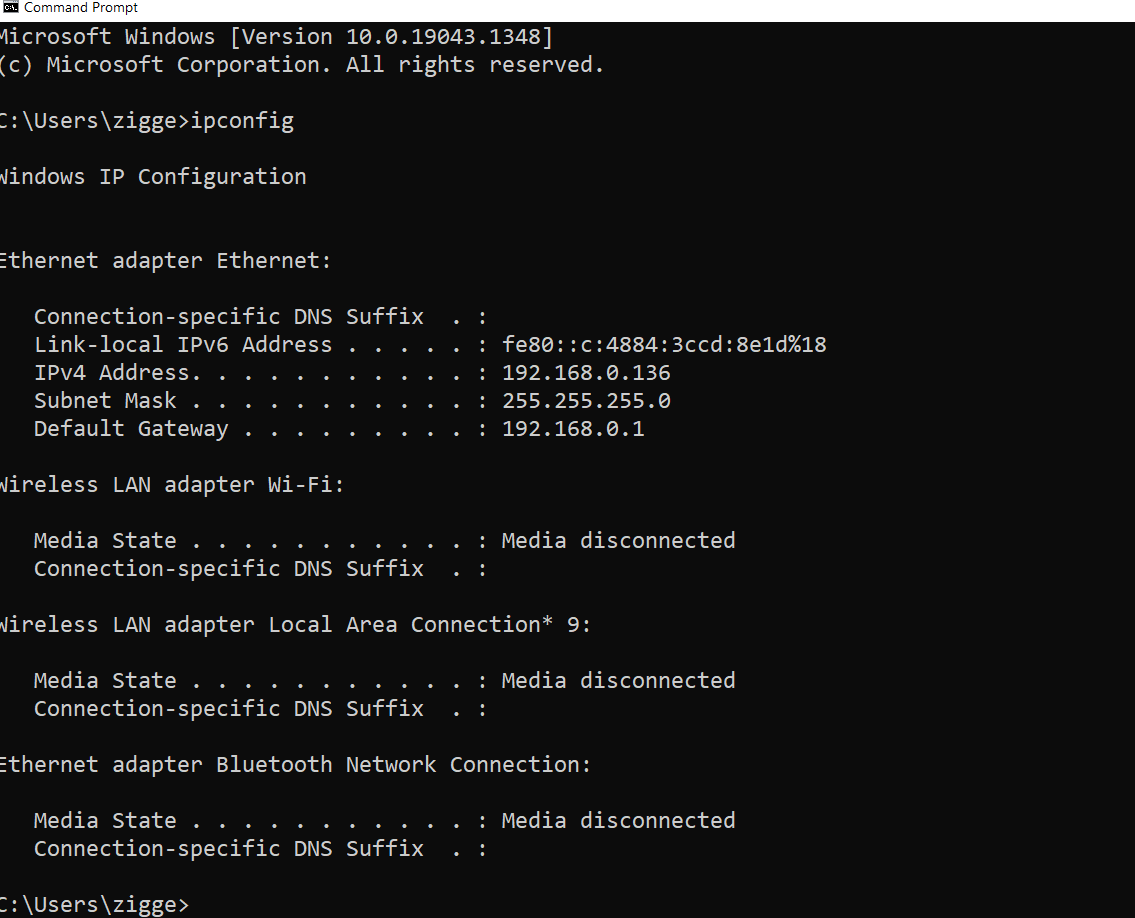Click the Bluetooth Network Connection heading
This screenshot has width=1135, height=918.
(295, 764)
